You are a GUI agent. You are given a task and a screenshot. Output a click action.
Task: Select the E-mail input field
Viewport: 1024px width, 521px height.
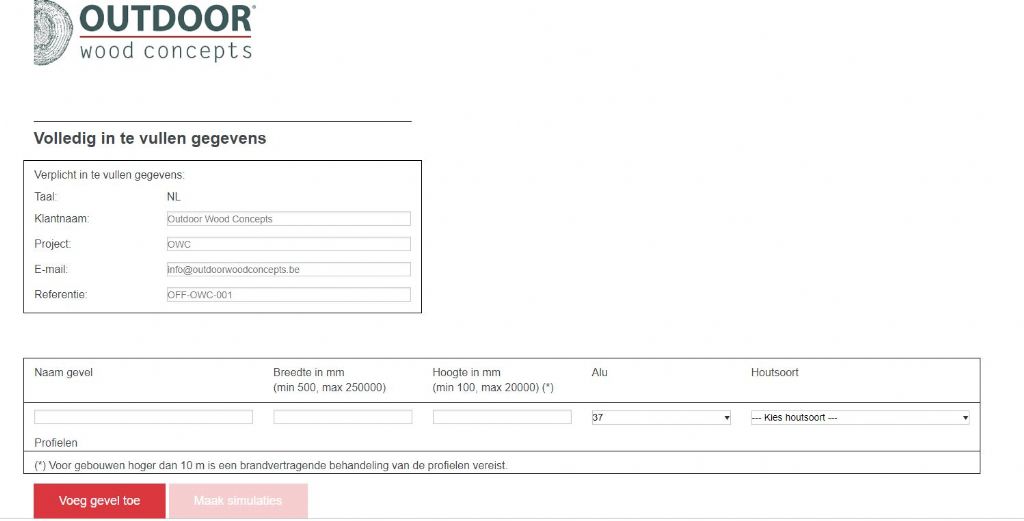tap(288, 269)
